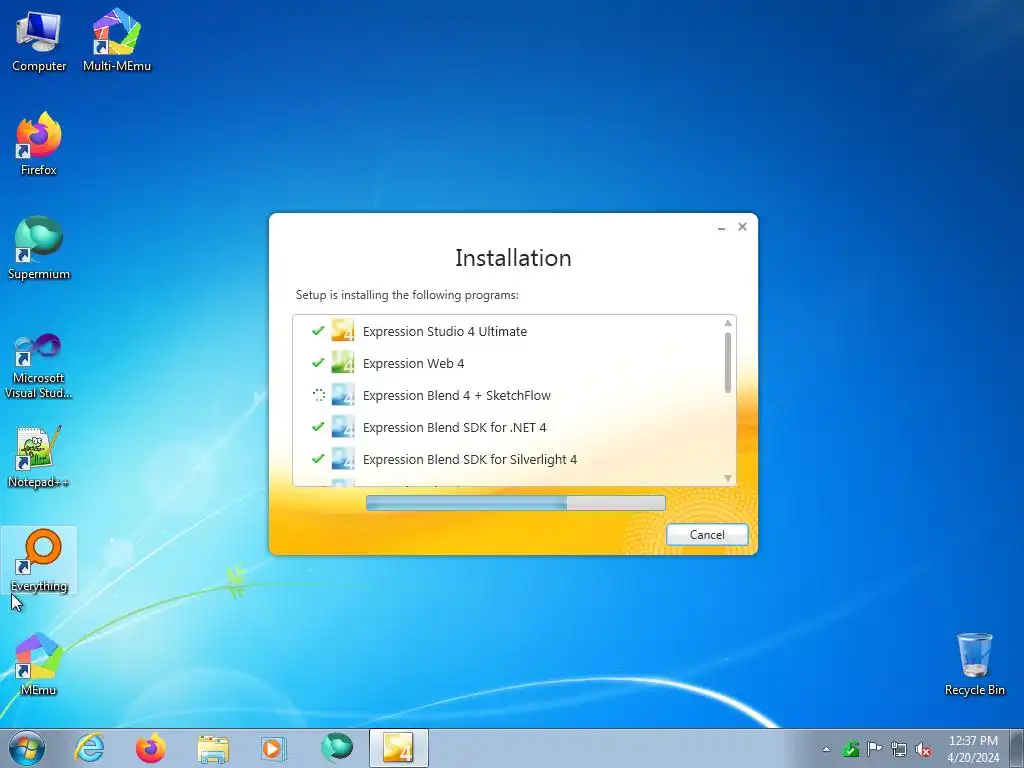Screen dimensions: 1024x768
Task: Launch Supermium from the taskbar
Action: (x=336, y=748)
